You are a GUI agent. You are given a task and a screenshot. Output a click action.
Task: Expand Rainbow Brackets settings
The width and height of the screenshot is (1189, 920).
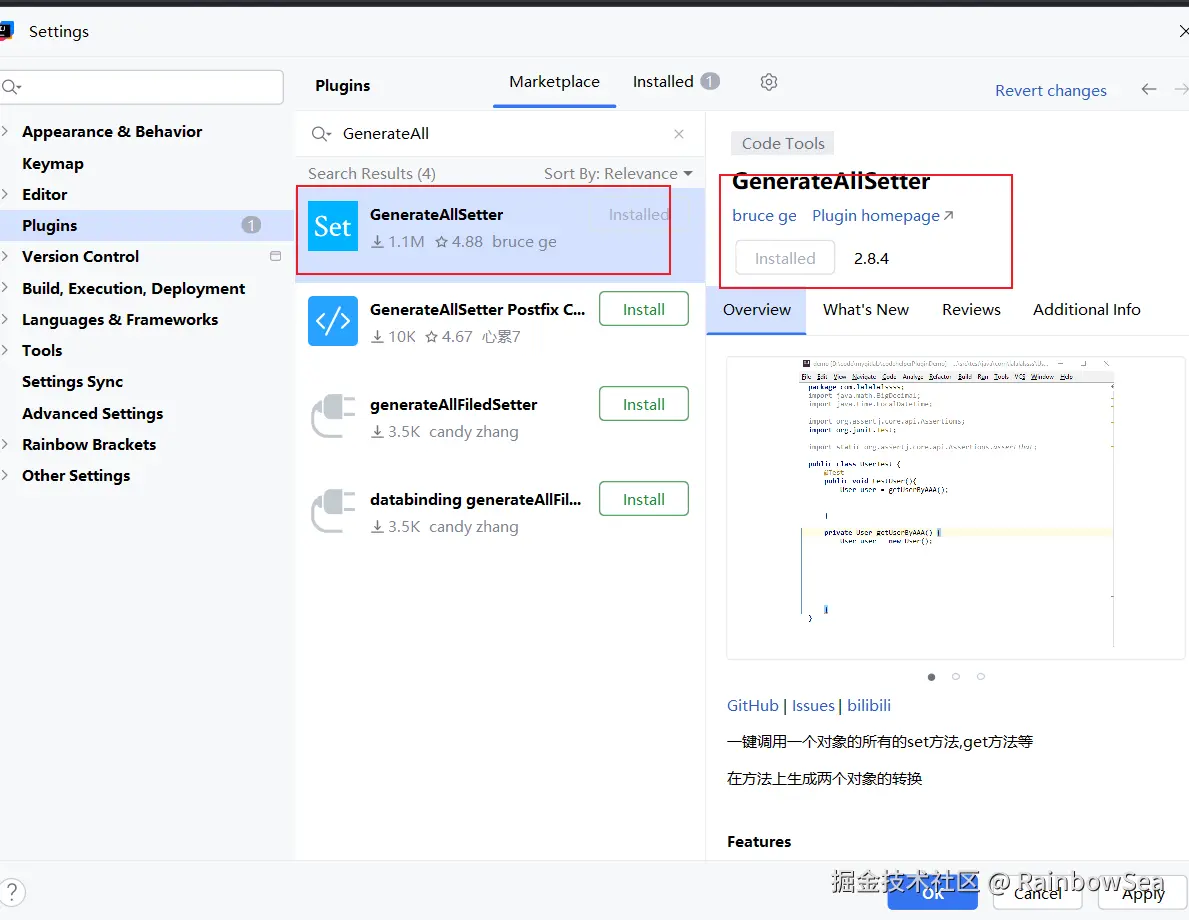point(5,444)
